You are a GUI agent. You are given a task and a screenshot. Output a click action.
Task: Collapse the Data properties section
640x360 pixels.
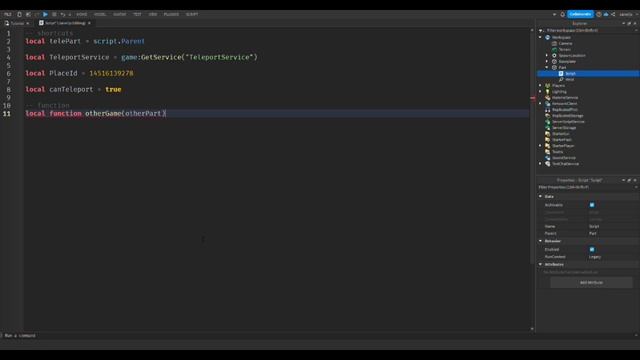540,196
